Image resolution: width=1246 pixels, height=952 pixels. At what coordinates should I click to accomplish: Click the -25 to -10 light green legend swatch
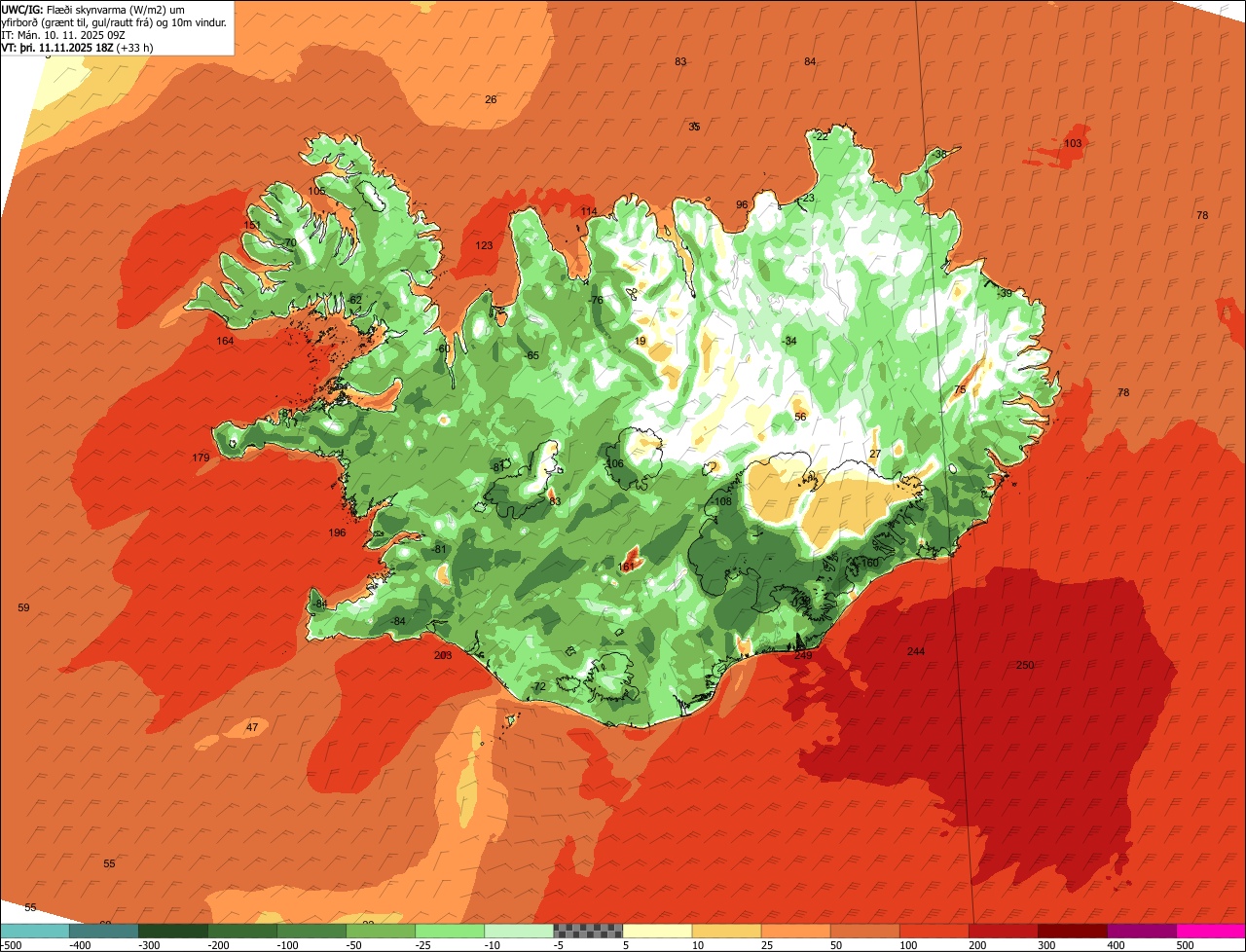click(449, 931)
